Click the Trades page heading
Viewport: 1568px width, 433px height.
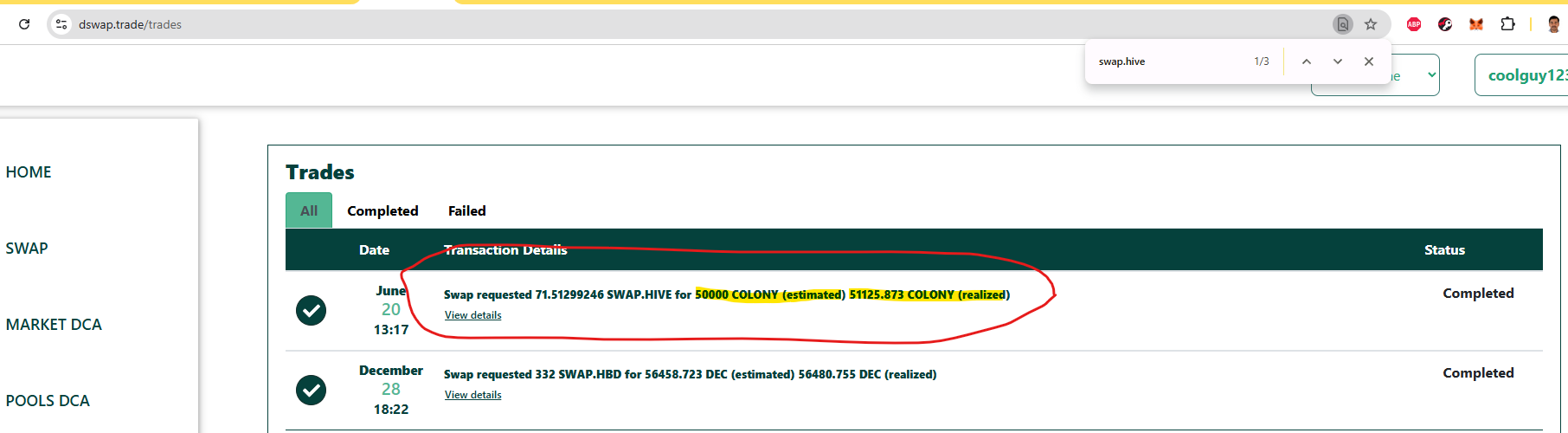click(x=320, y=172)
